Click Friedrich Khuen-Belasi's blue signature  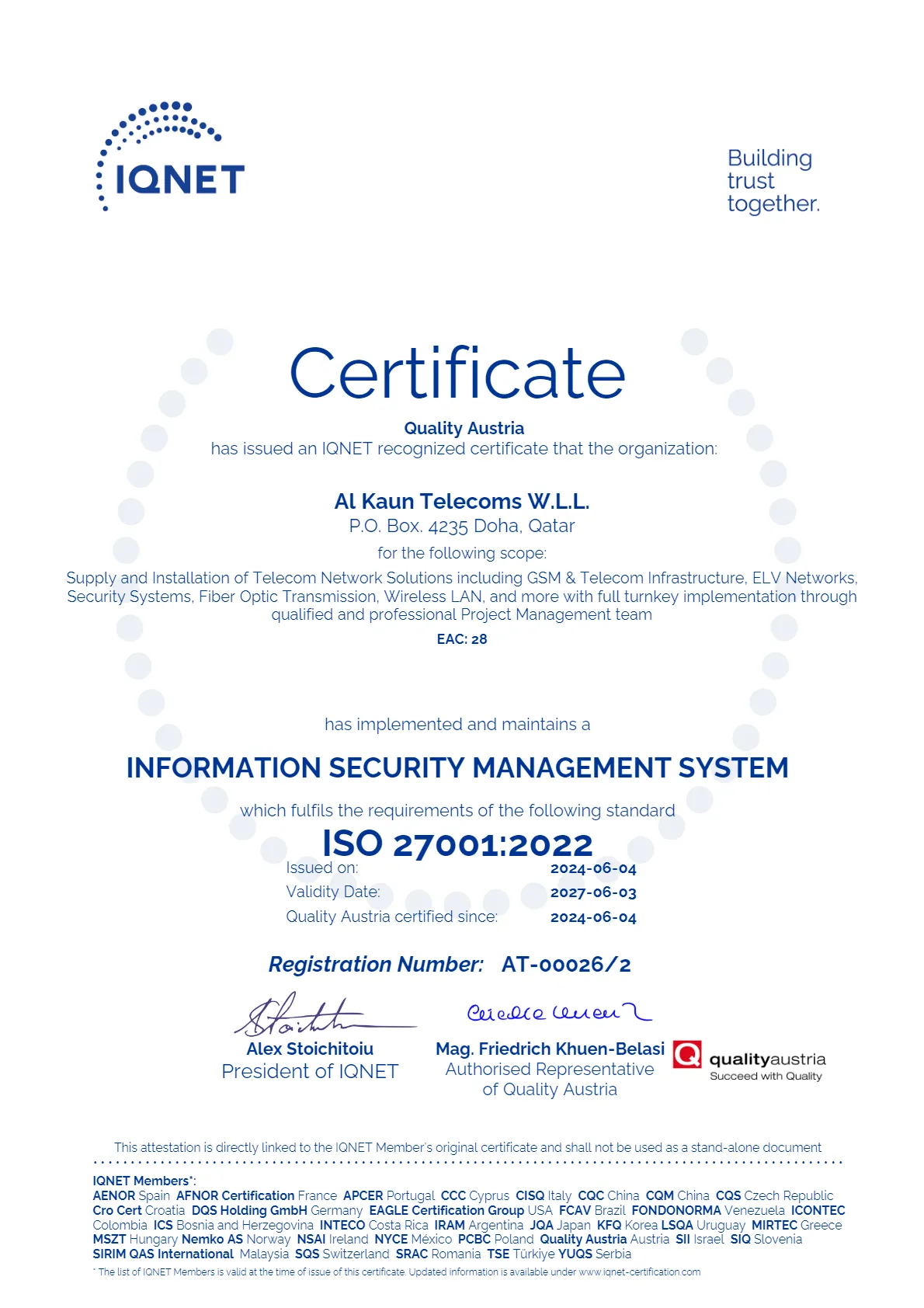point(558,1013)
